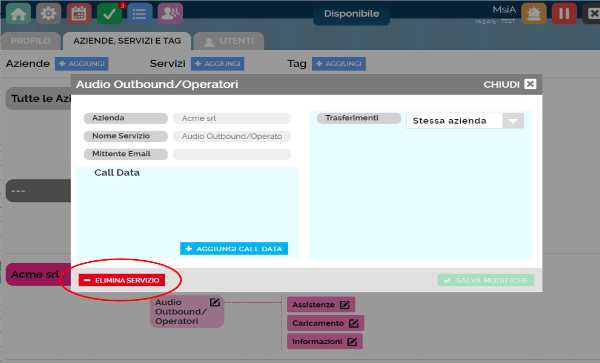Select the Tutte le Aziende card
Viewport: 600px width, 363px height.
[x=39, y=99]
